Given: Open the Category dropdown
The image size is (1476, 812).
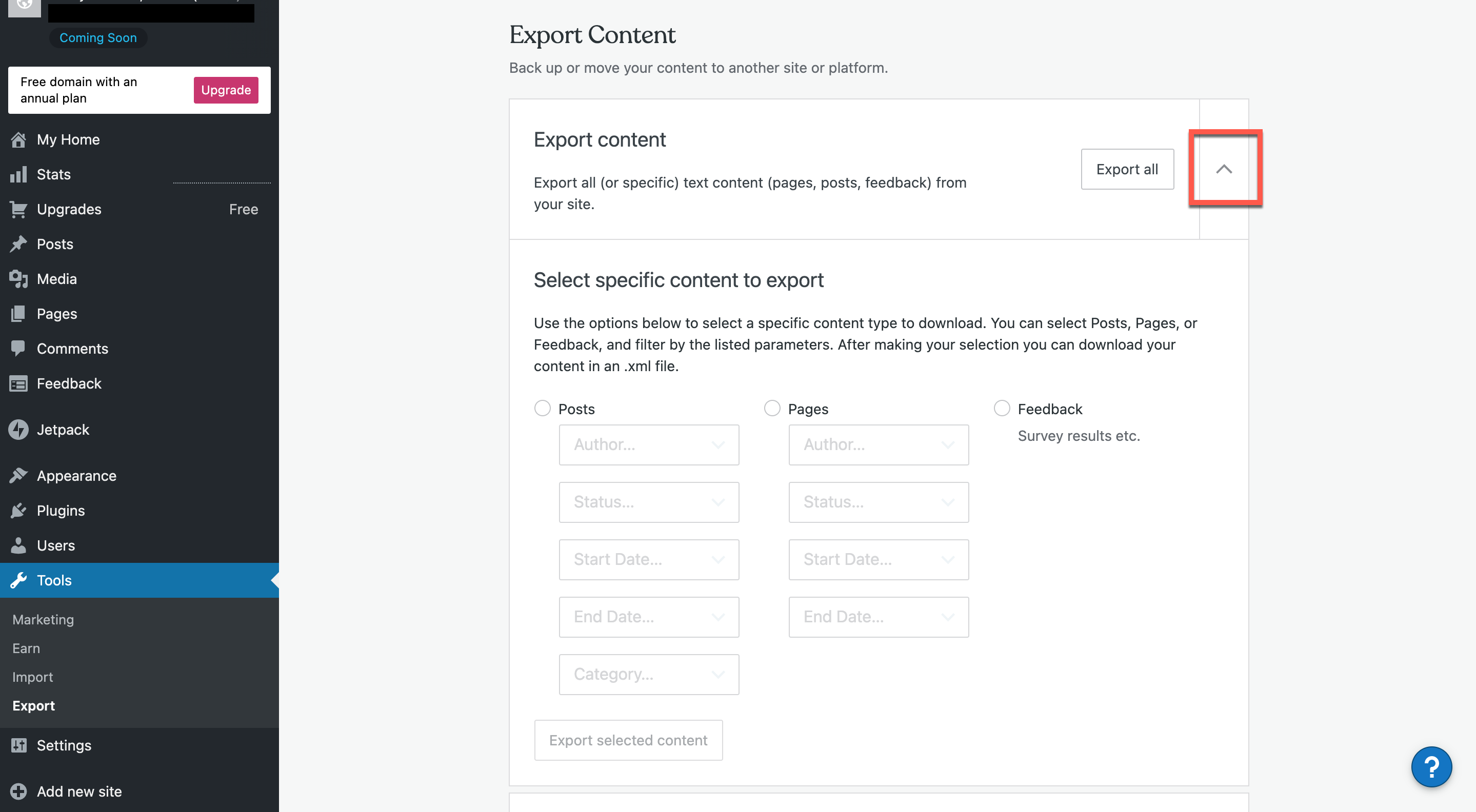Looking at the screenshot, I should tap(649, 675).
